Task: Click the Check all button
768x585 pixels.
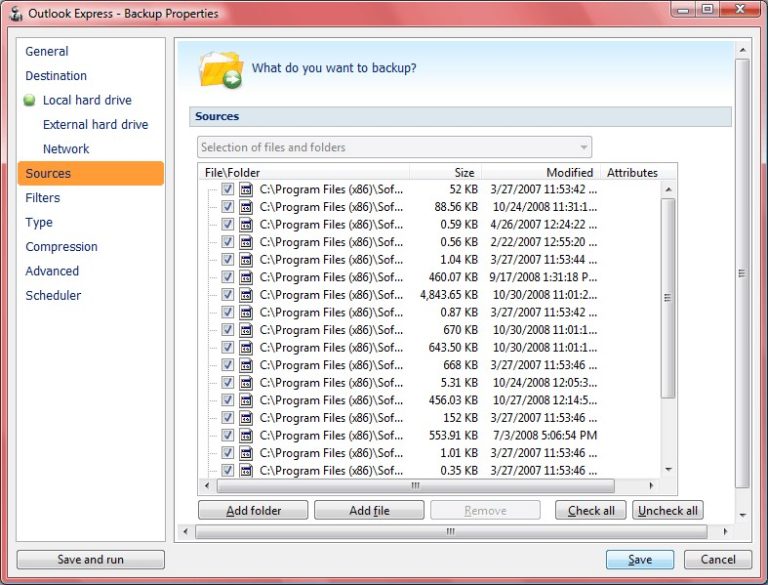Action: [x=591, y=511]
